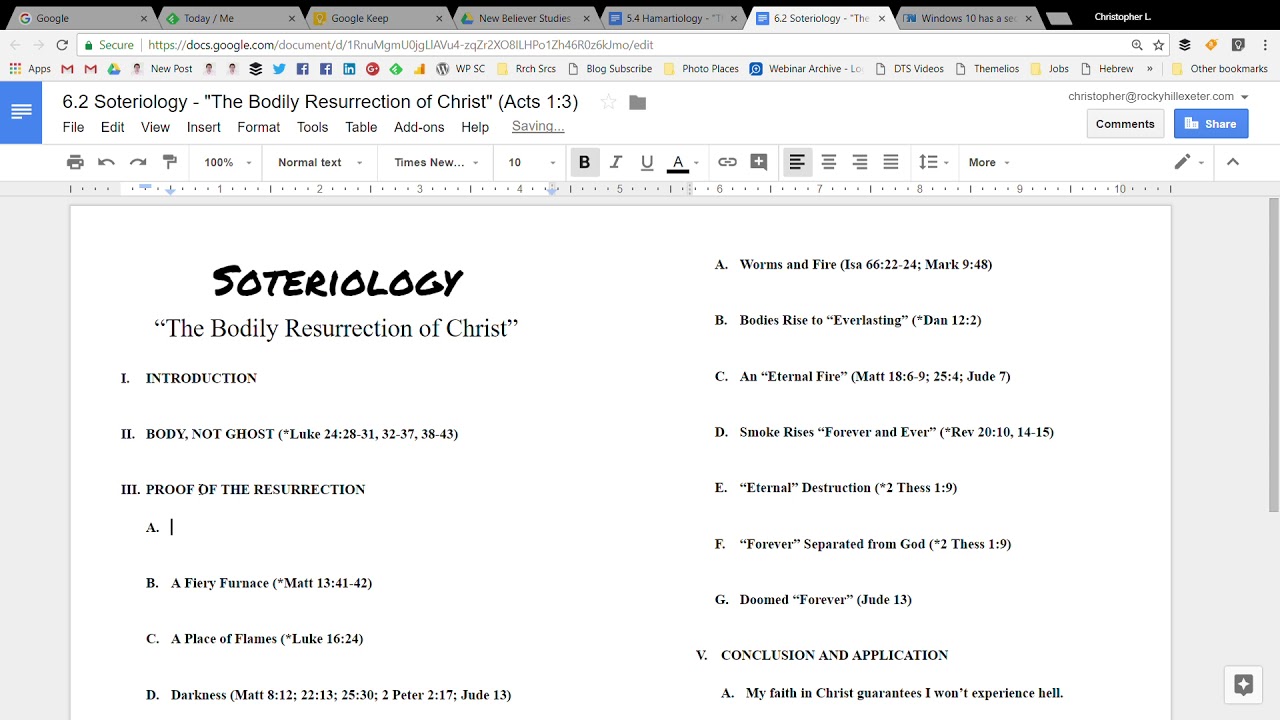Bookmark this page with star icon

1159,45
